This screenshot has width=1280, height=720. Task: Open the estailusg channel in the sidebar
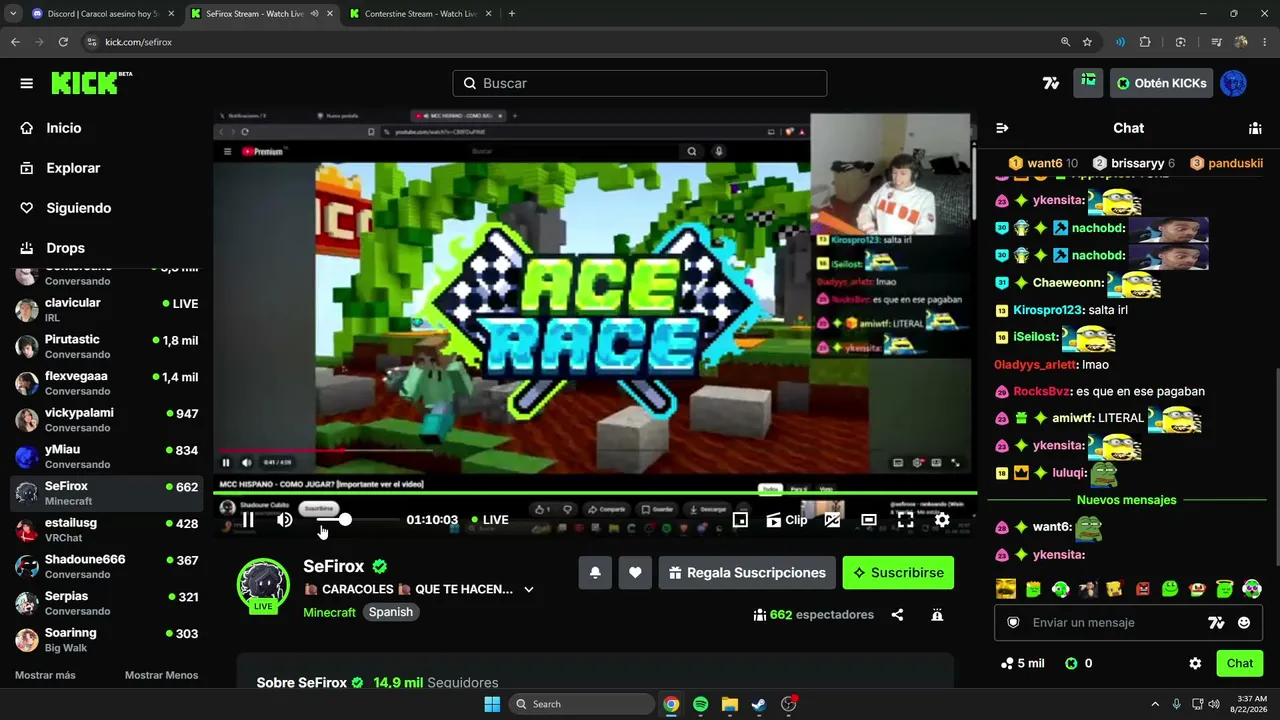click(105, 530)
